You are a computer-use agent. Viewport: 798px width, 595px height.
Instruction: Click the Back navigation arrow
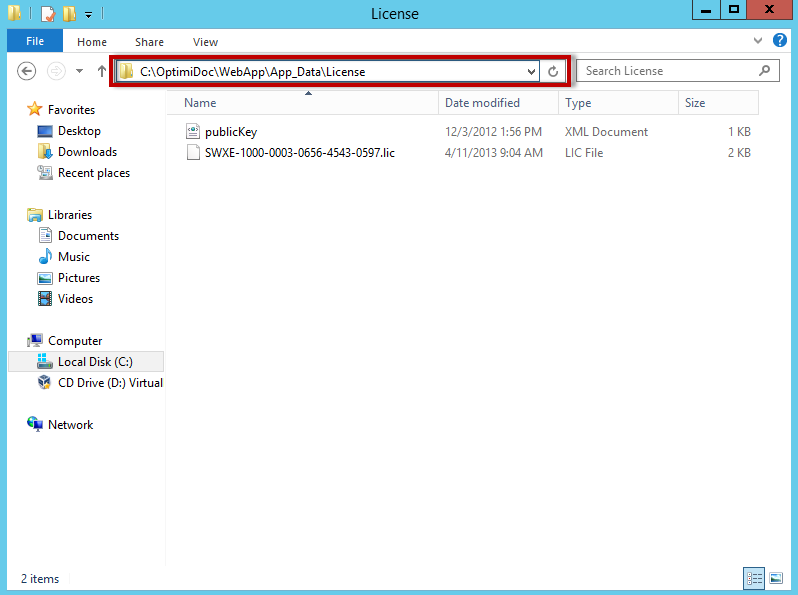click(x=27, y=71)
